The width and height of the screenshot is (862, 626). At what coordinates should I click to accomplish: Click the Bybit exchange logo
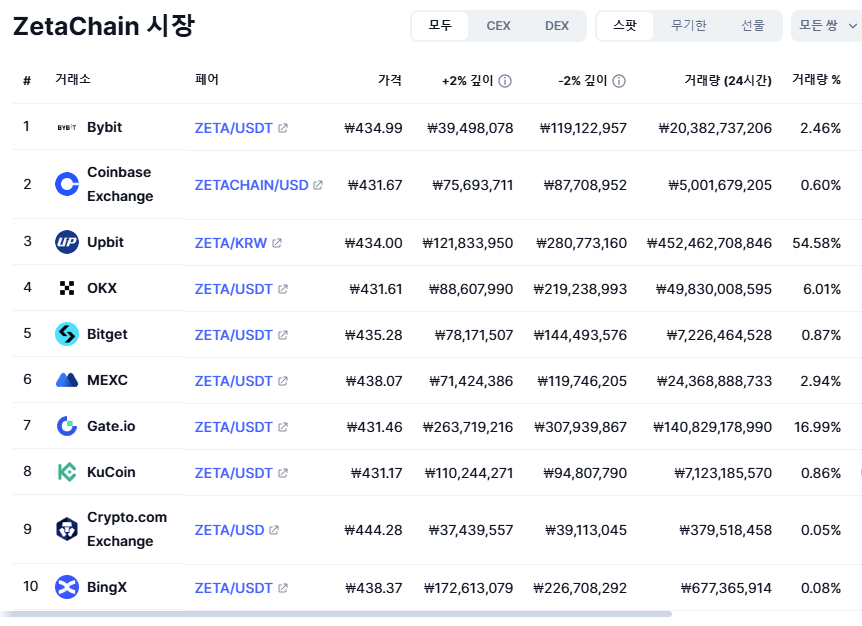point(67,128)
